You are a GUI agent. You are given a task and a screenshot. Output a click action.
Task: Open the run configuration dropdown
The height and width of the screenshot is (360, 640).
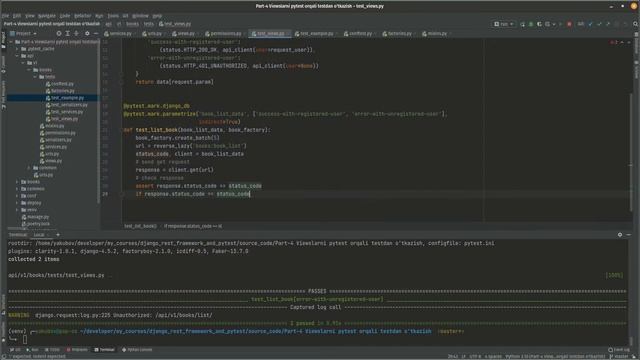tap(504, 24)
